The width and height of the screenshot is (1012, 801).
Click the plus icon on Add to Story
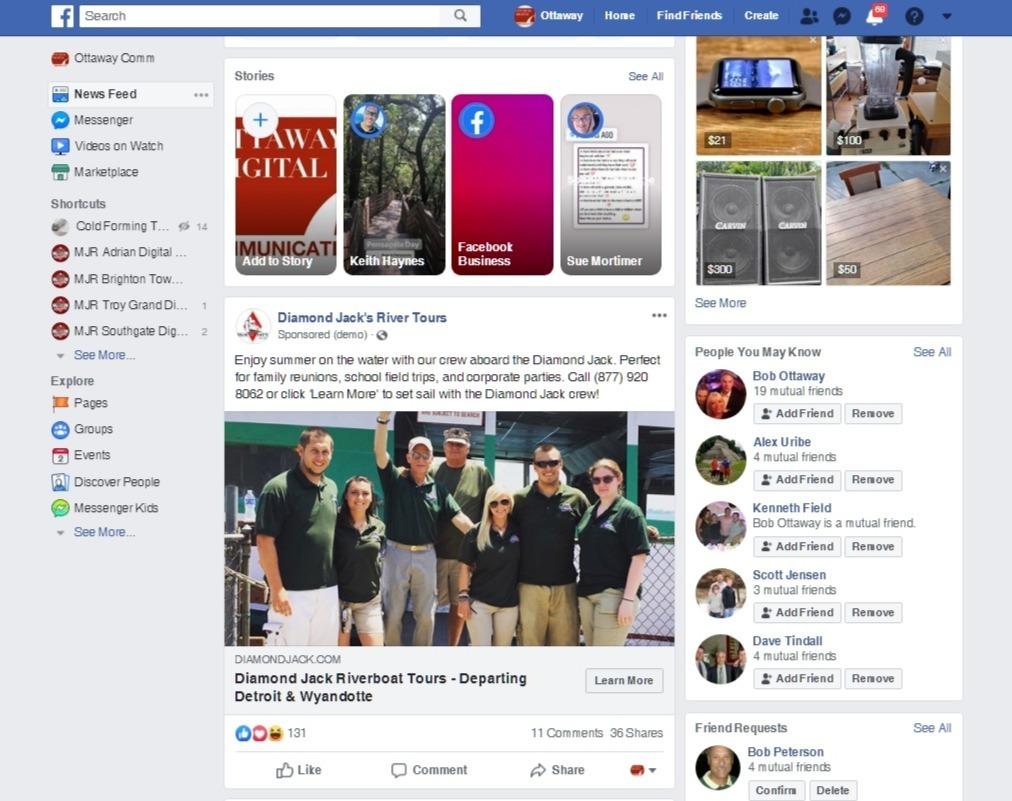pyautogui.click(x=260, y=120)
